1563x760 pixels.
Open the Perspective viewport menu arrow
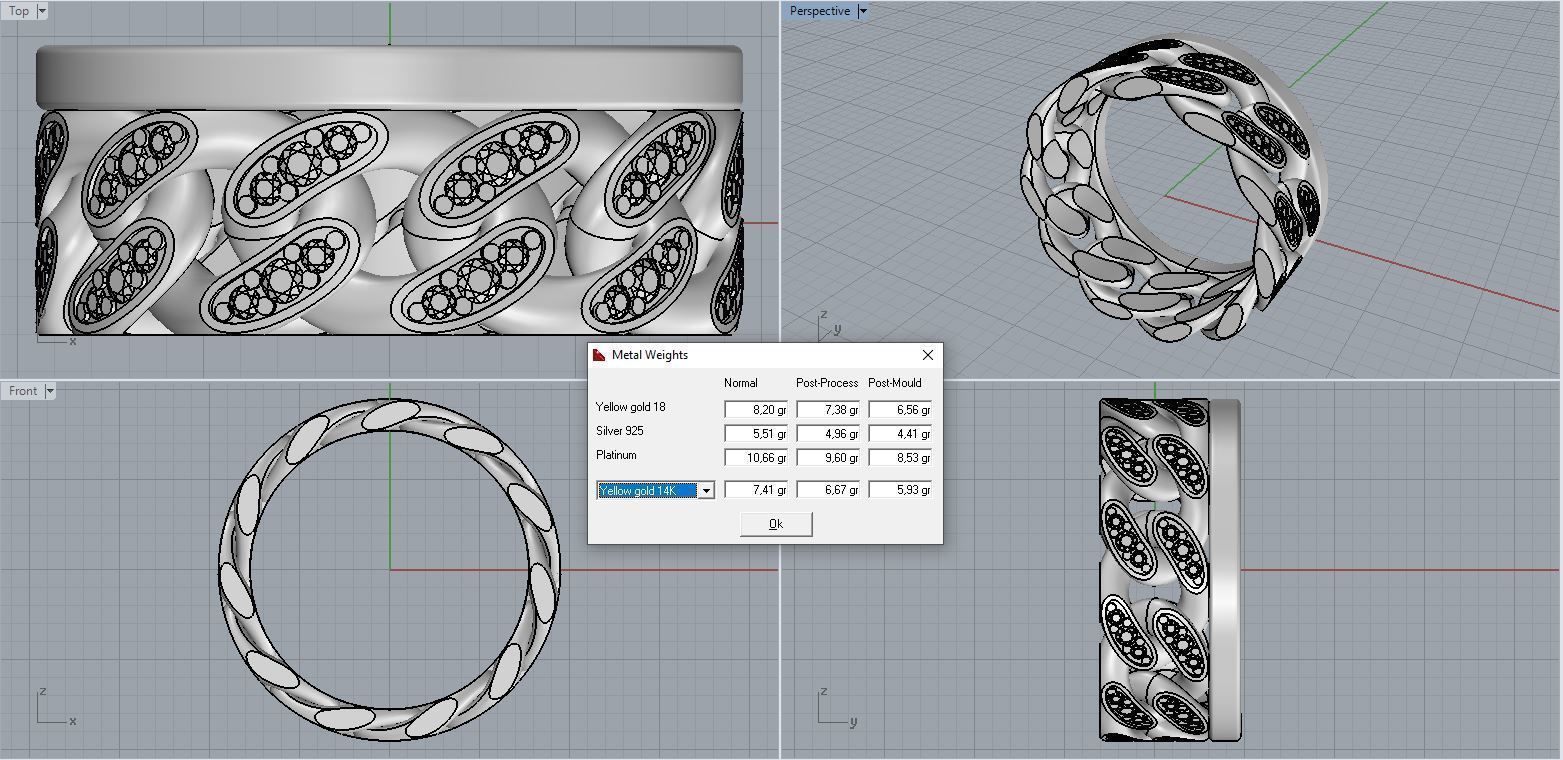pos(862,11)
